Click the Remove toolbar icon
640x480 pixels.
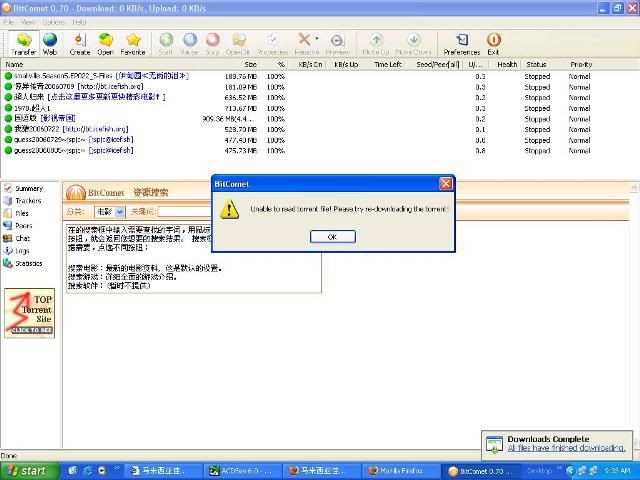pyautogui.click(x=307, y=42)
